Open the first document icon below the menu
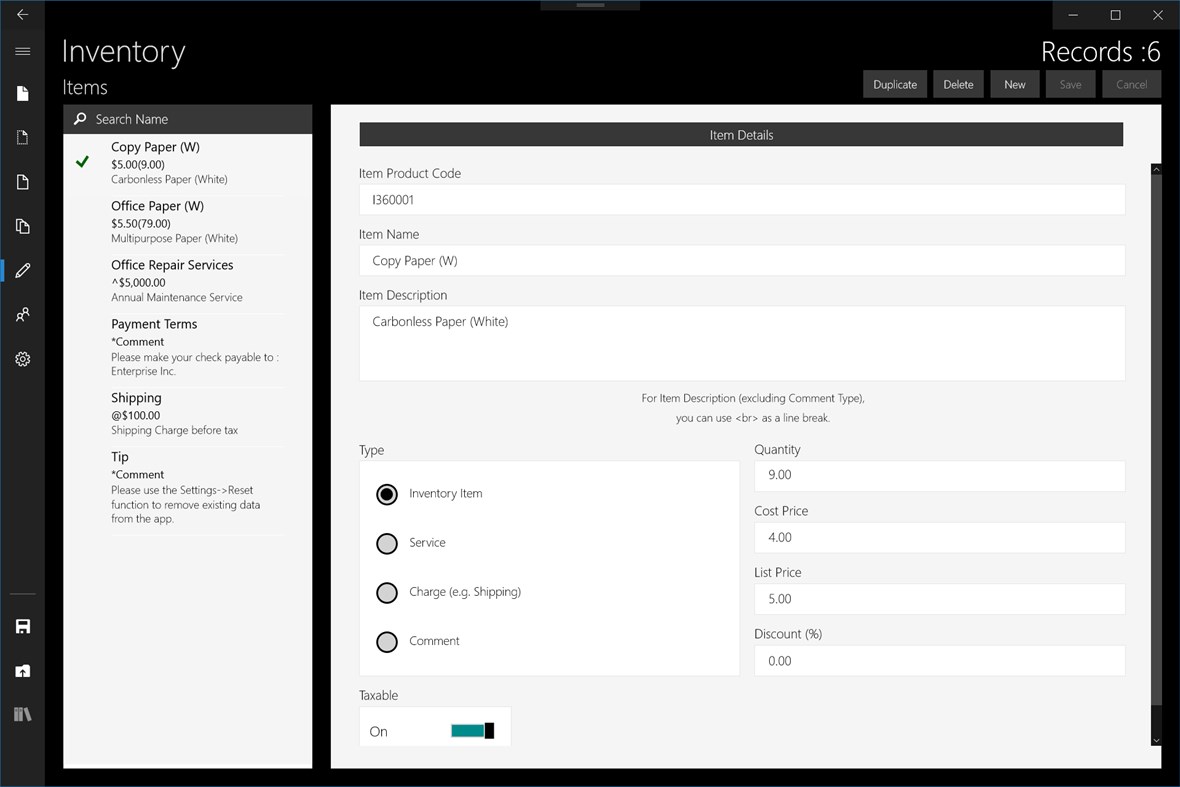 tap(22, 93)
